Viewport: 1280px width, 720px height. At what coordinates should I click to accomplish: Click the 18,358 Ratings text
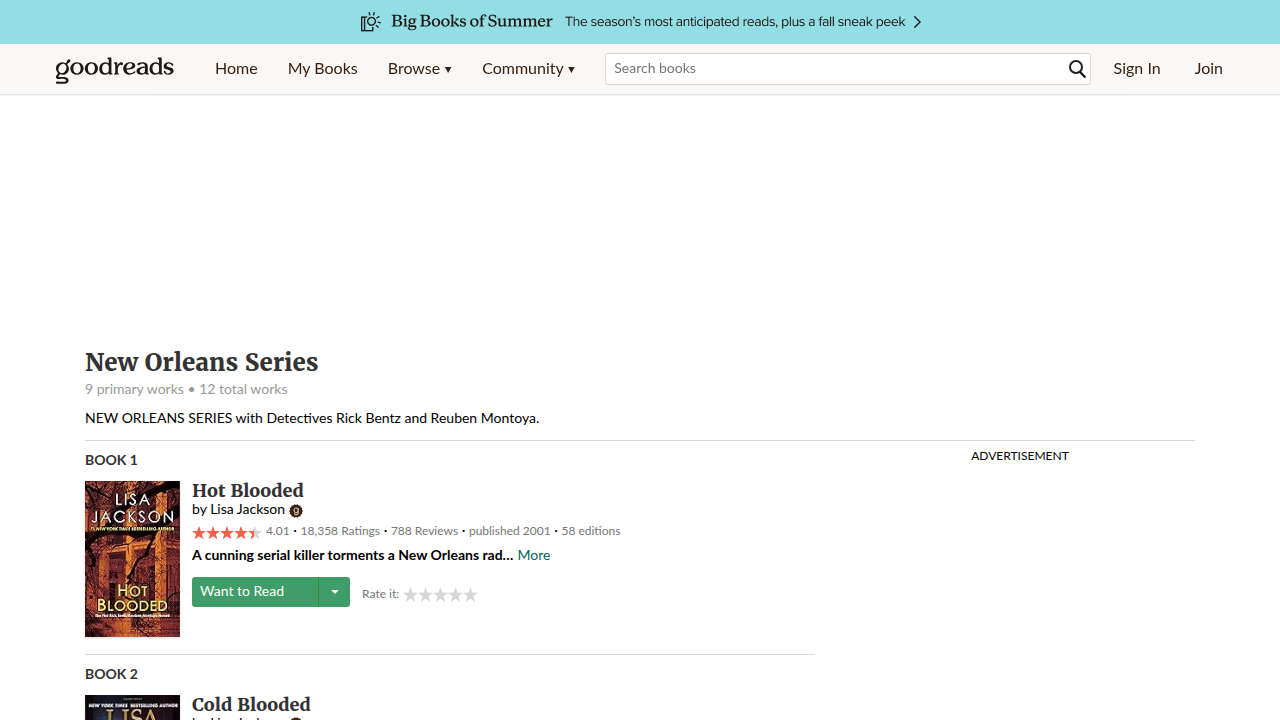tap(340, 531)
